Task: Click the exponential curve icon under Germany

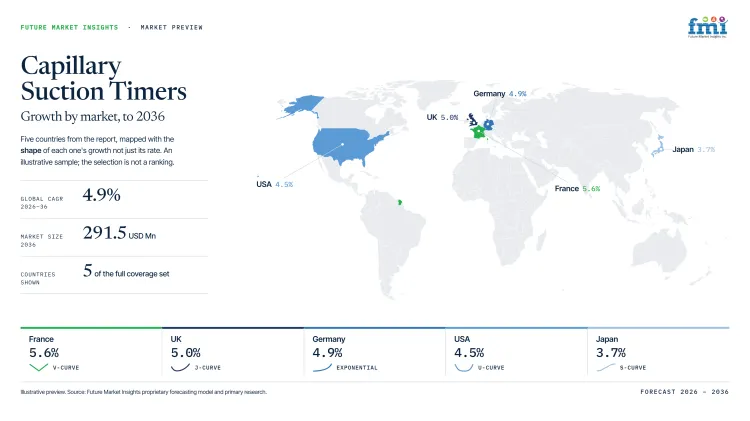Action: pyautogui.click(x=322, y=367)
